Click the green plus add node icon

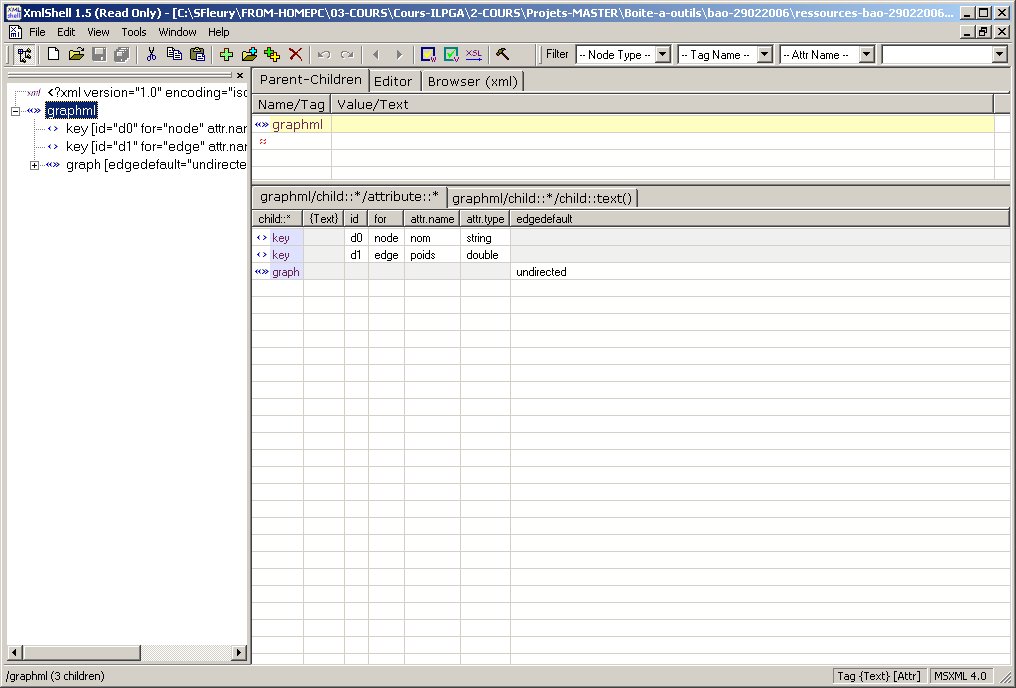click(227, 55)
